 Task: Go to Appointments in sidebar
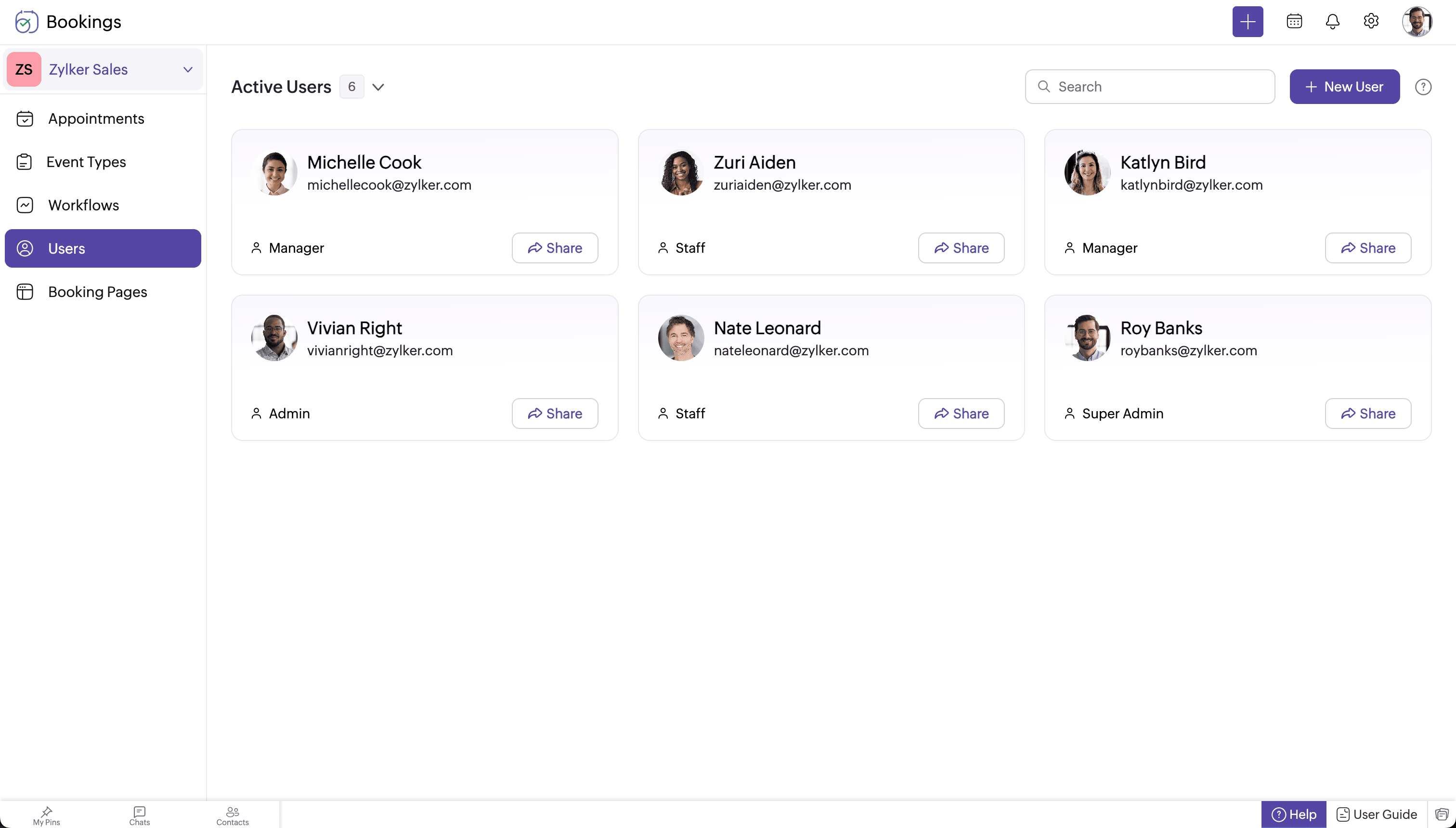(96, 119)
